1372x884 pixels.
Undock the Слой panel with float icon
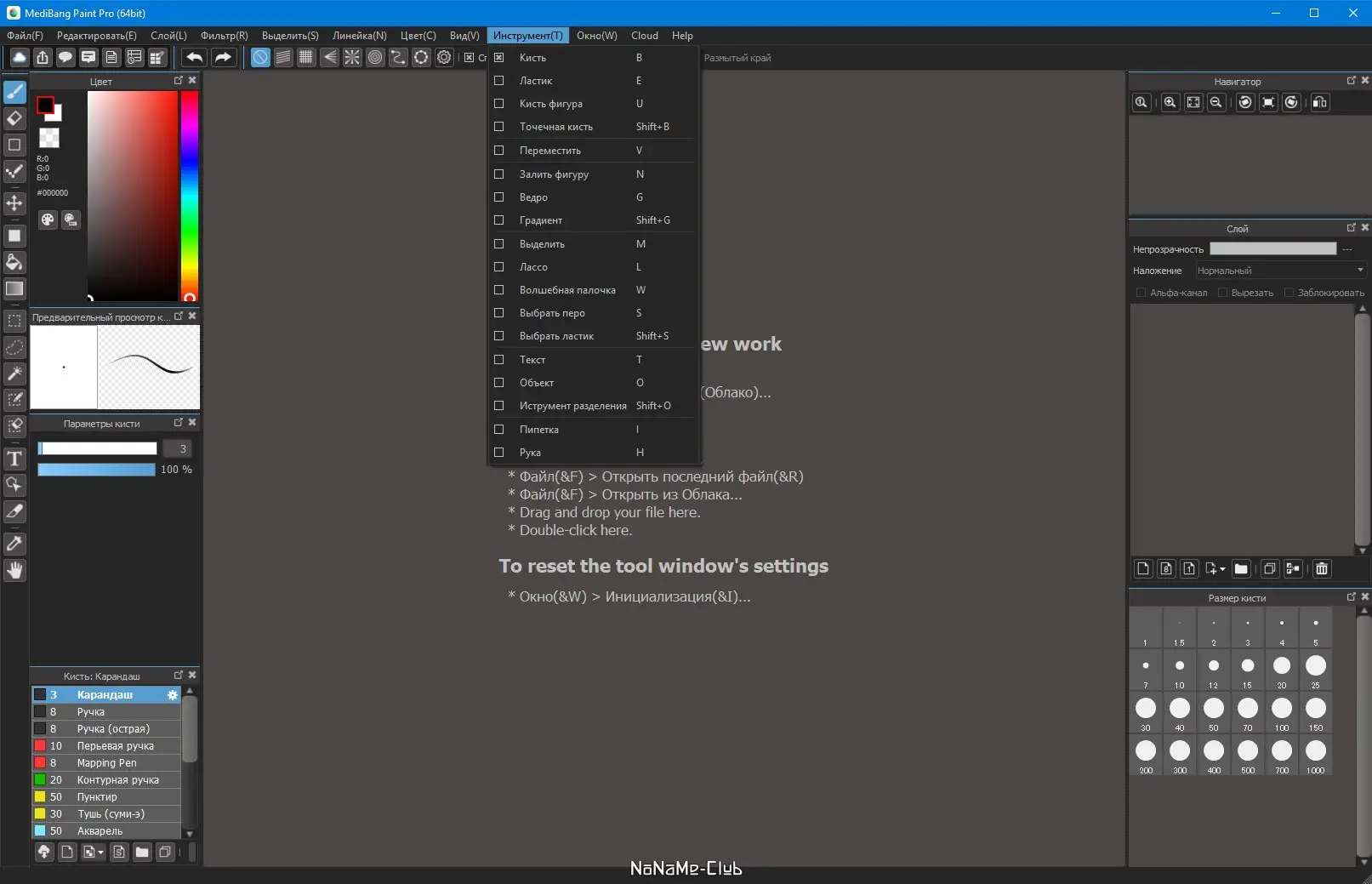[x=1352, y=228]
